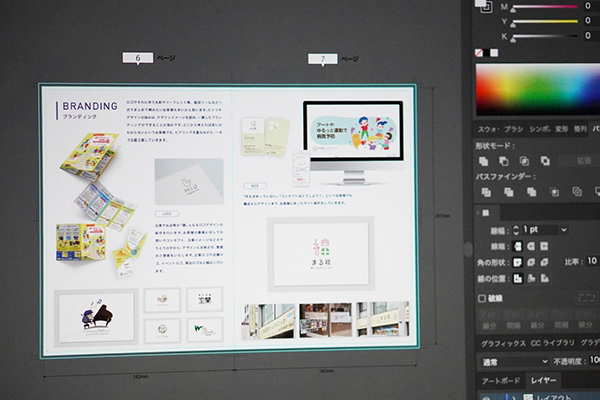Toggle visibility of the レイアウト layer
Screen dimensions: 600x400
(487, 398)
